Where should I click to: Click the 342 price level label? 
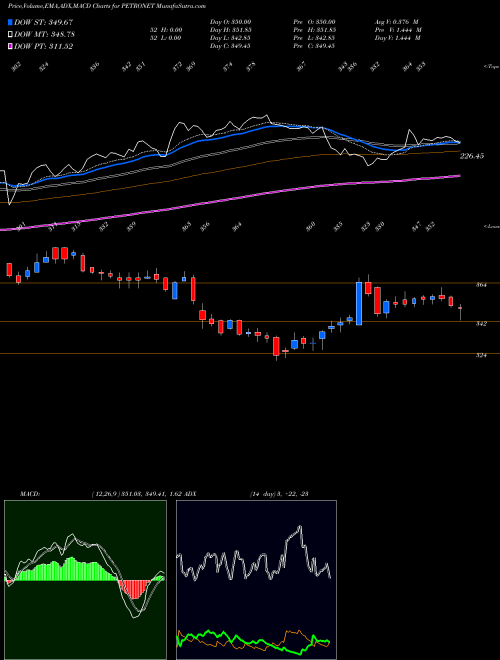[481, 324]
